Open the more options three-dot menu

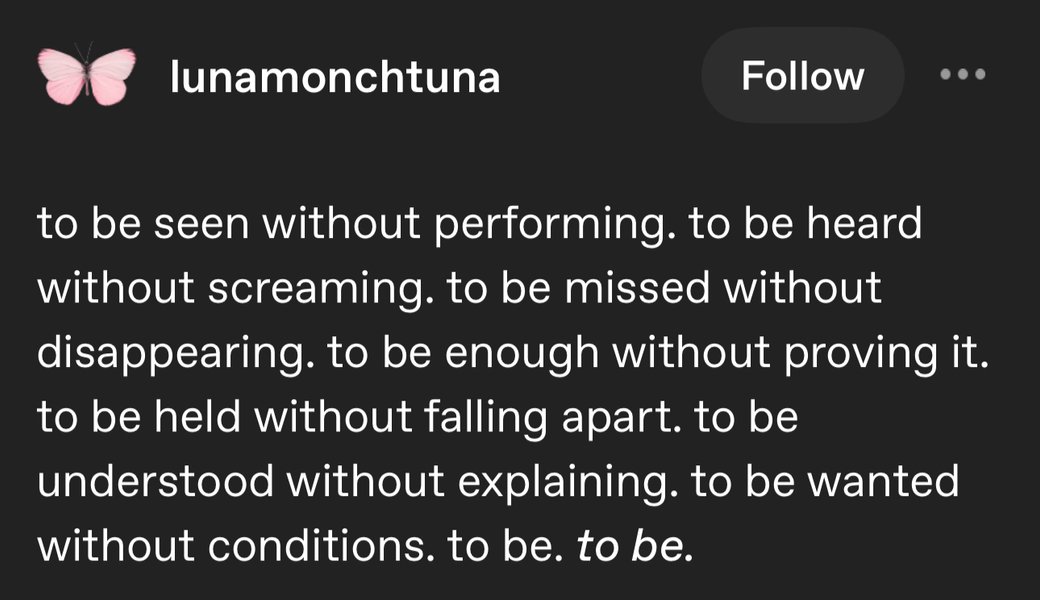pos(962,74)
